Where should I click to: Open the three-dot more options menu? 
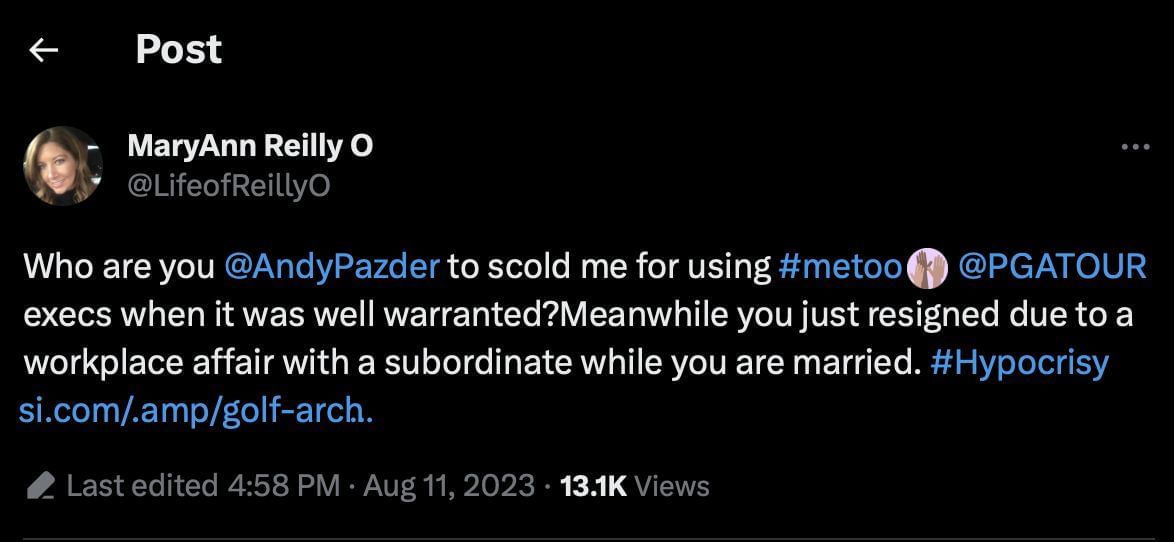[x=1136, y=147]
